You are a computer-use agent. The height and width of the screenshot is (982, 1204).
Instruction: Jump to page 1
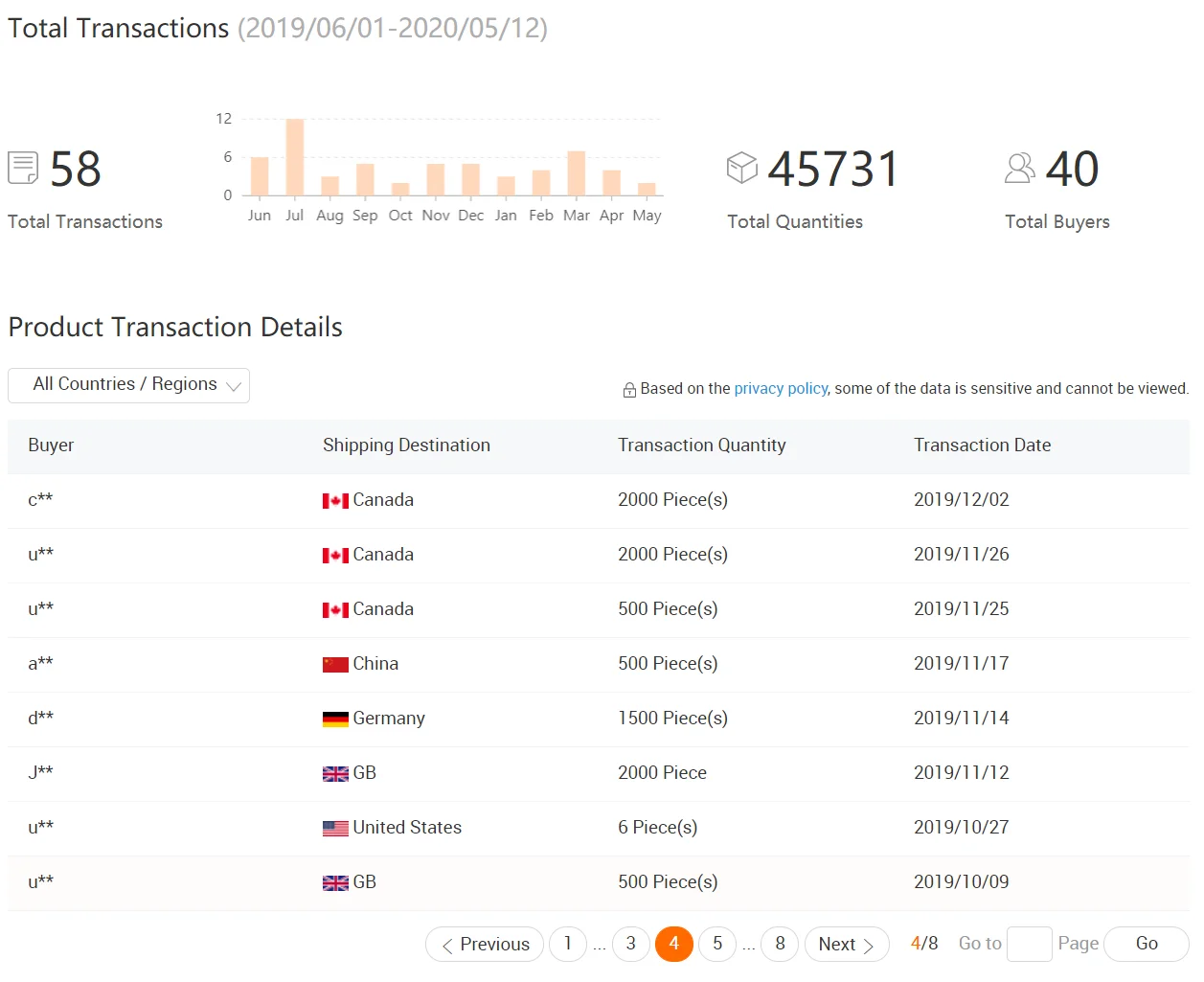coord(568,944)
